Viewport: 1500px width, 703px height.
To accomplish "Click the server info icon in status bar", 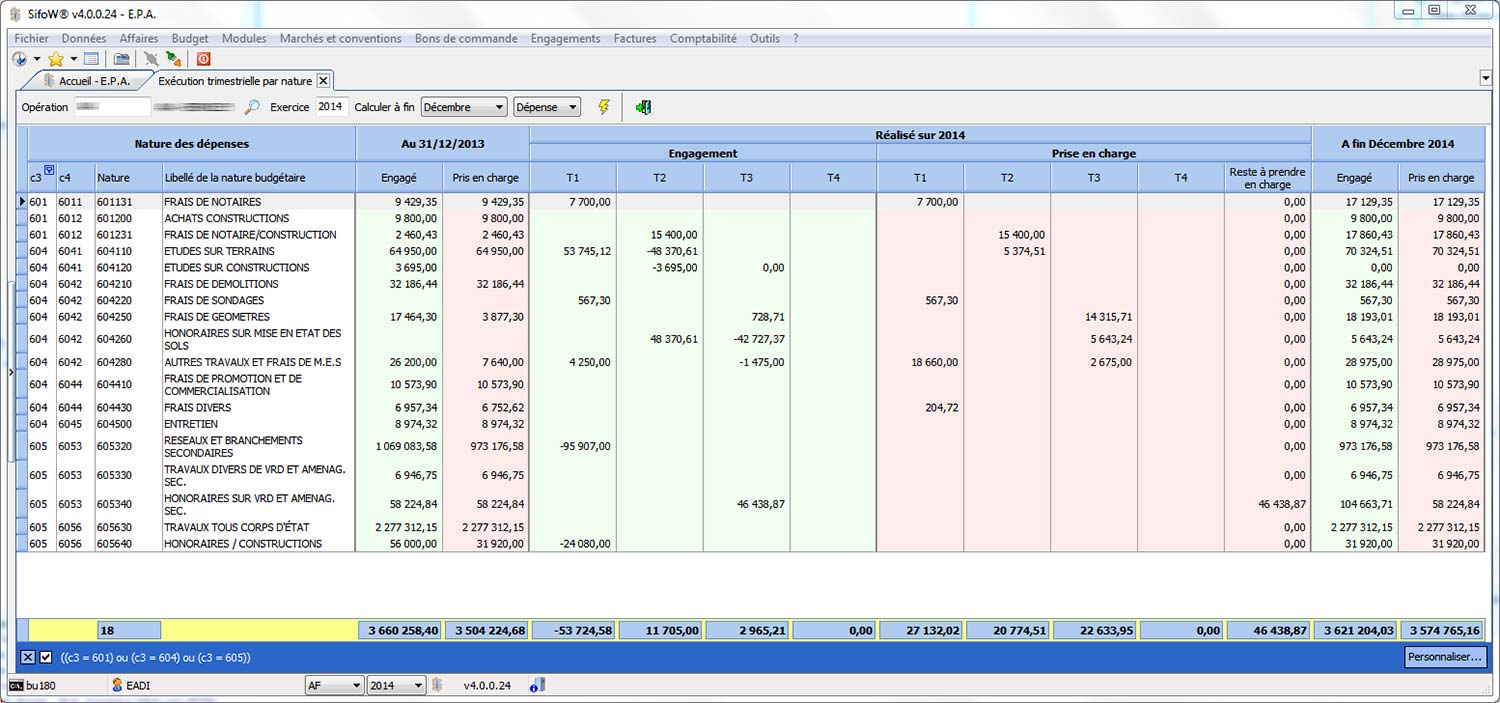I will [x=537, y=685].
